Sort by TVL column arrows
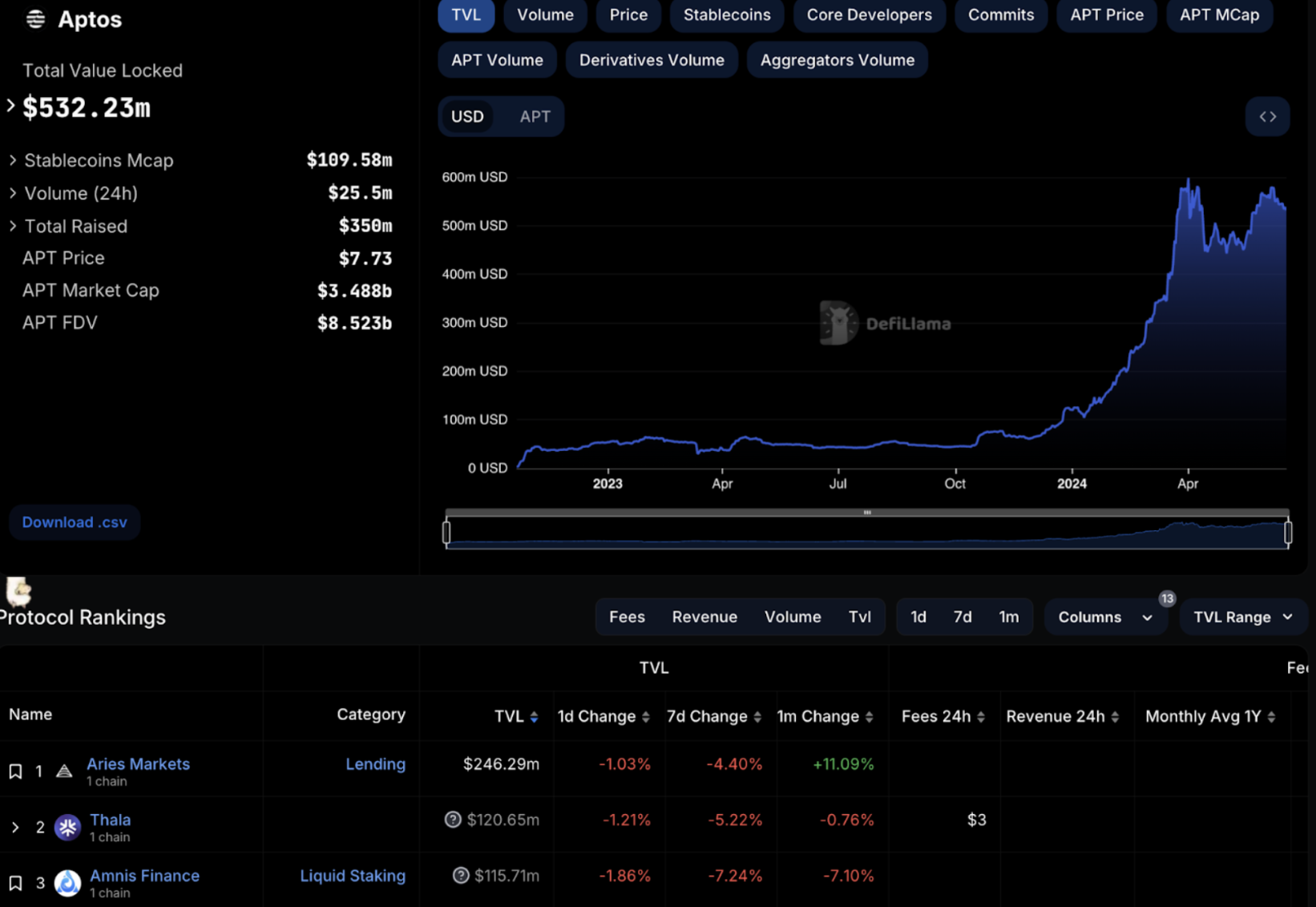 [x=534, y=717]
